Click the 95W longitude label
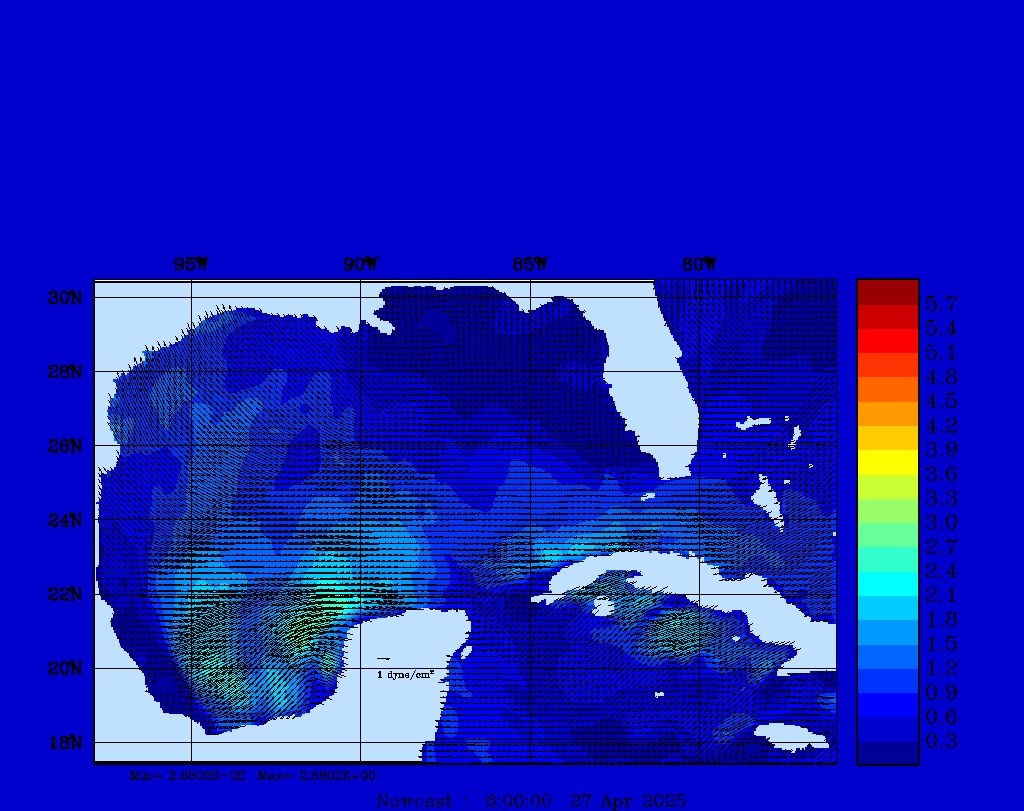Image resolution: width=1024 pixels, height=811 pixels. 191,265
